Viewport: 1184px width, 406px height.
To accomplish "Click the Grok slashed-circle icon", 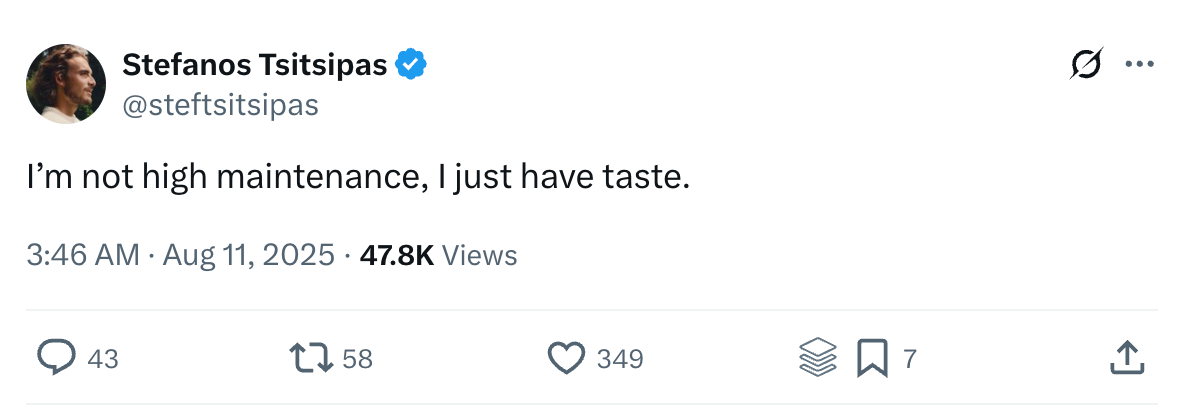I will click(1085, 66).
